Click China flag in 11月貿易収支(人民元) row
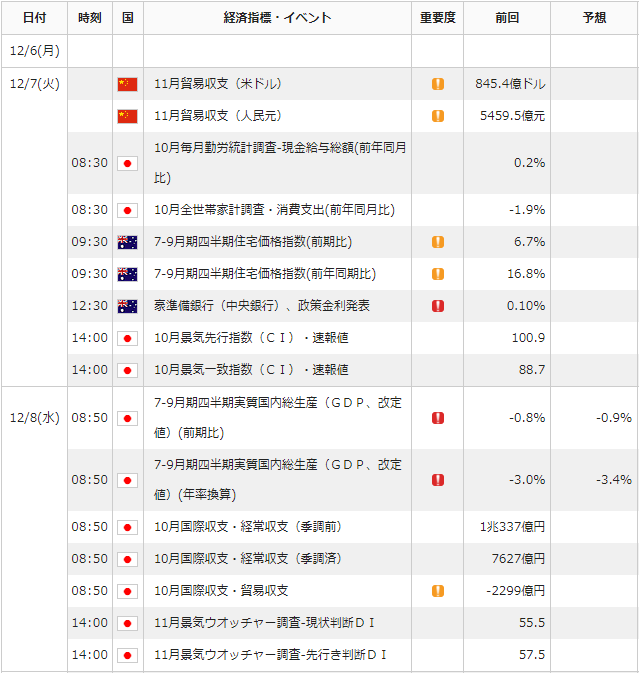 pyautogui.click(x=127, y=116)
